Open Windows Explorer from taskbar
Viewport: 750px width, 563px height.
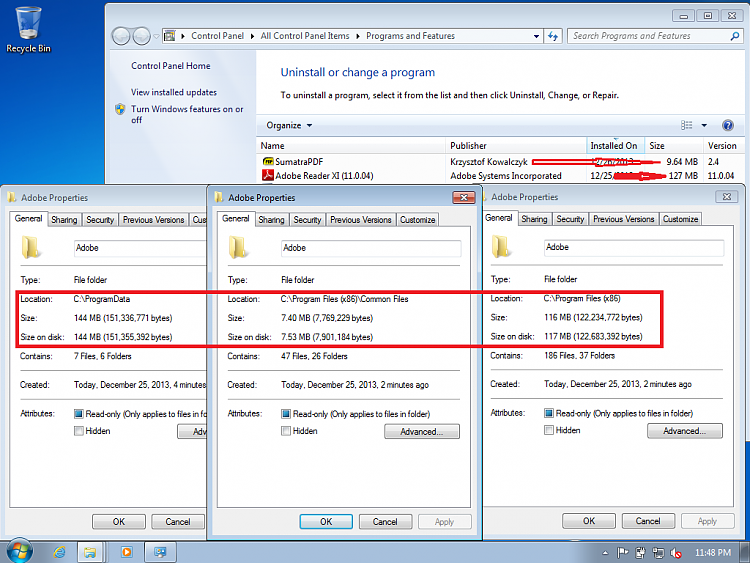click(90, 552)
